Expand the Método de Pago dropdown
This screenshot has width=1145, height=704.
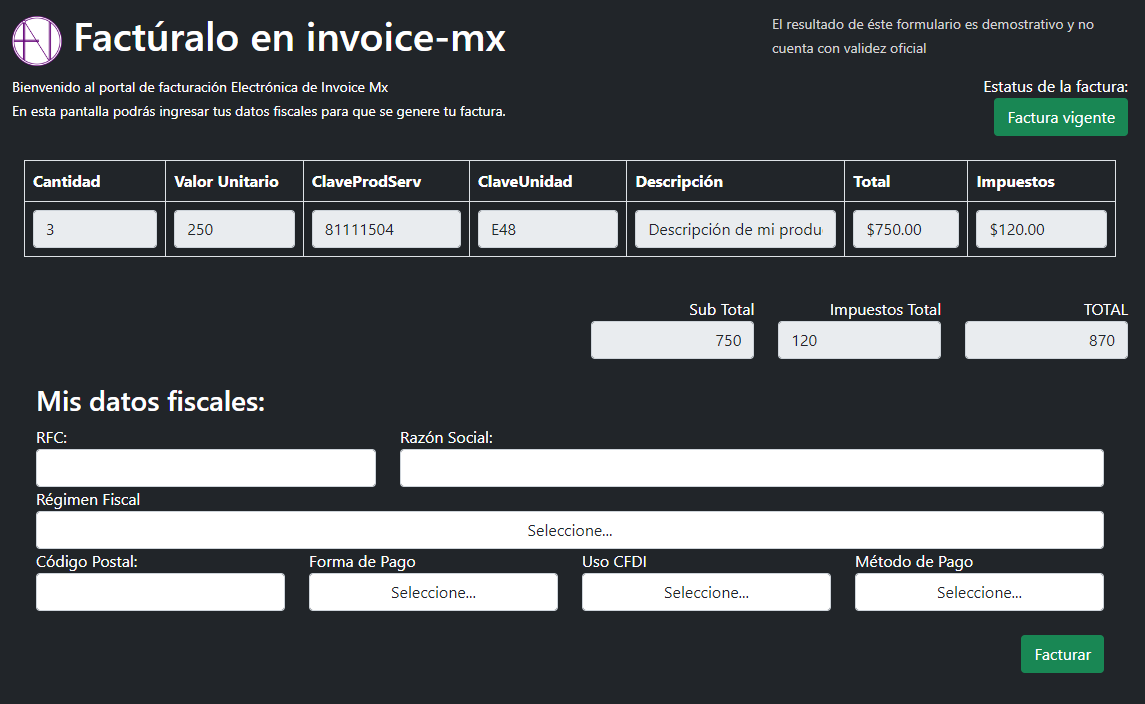979,592
